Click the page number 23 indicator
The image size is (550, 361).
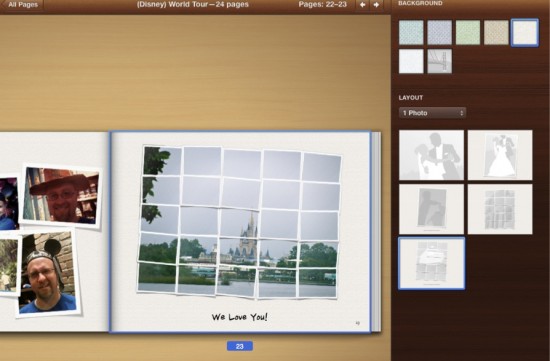coord(240,346)
